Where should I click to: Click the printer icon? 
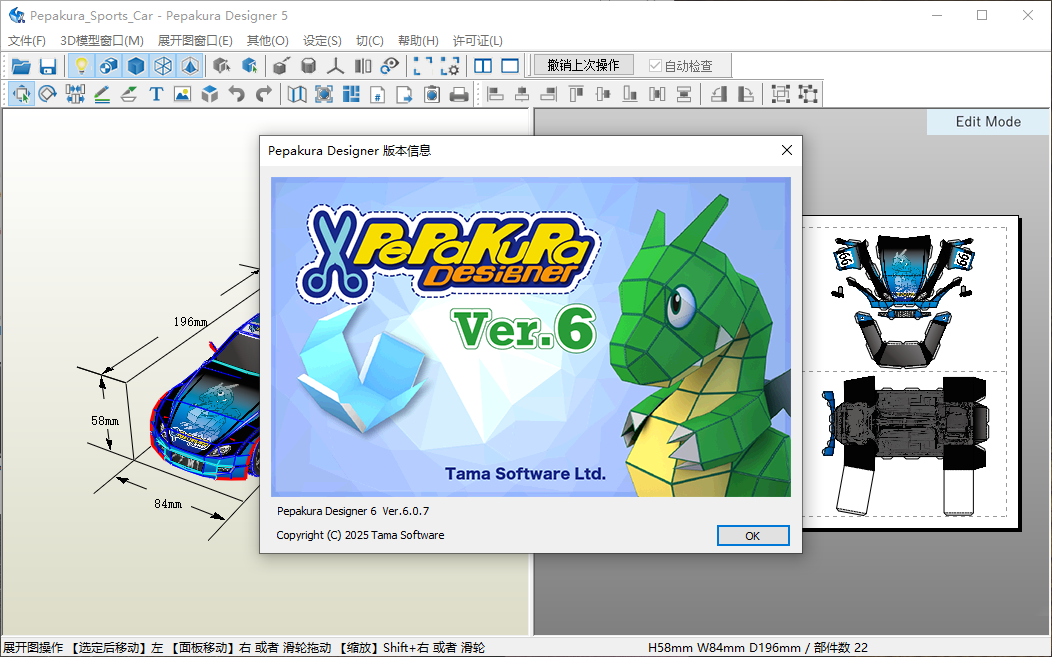459,94
